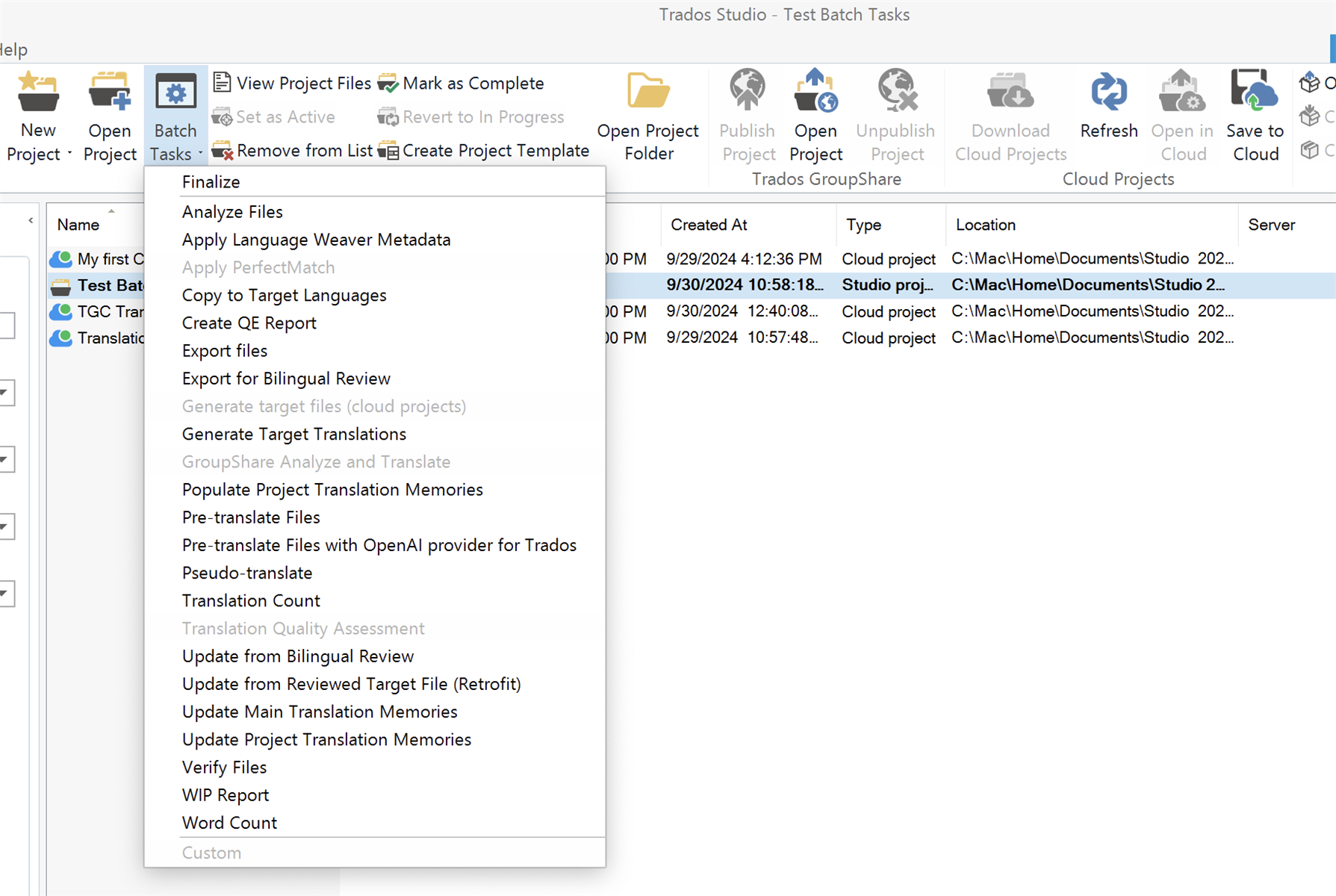Sort by Location column header
This screenshot has width=1336, height=896.
(986, 225)
